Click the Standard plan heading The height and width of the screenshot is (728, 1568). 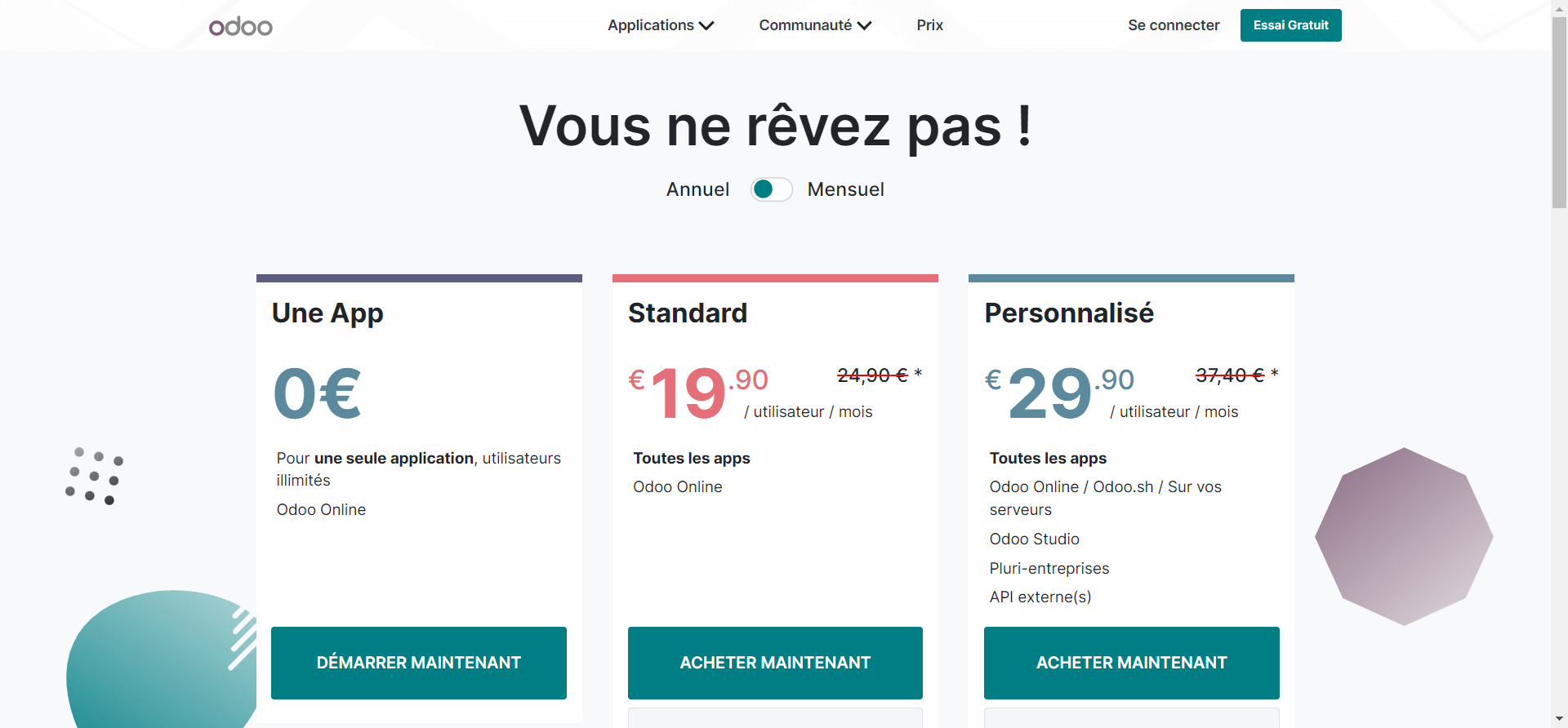(688, 313)
